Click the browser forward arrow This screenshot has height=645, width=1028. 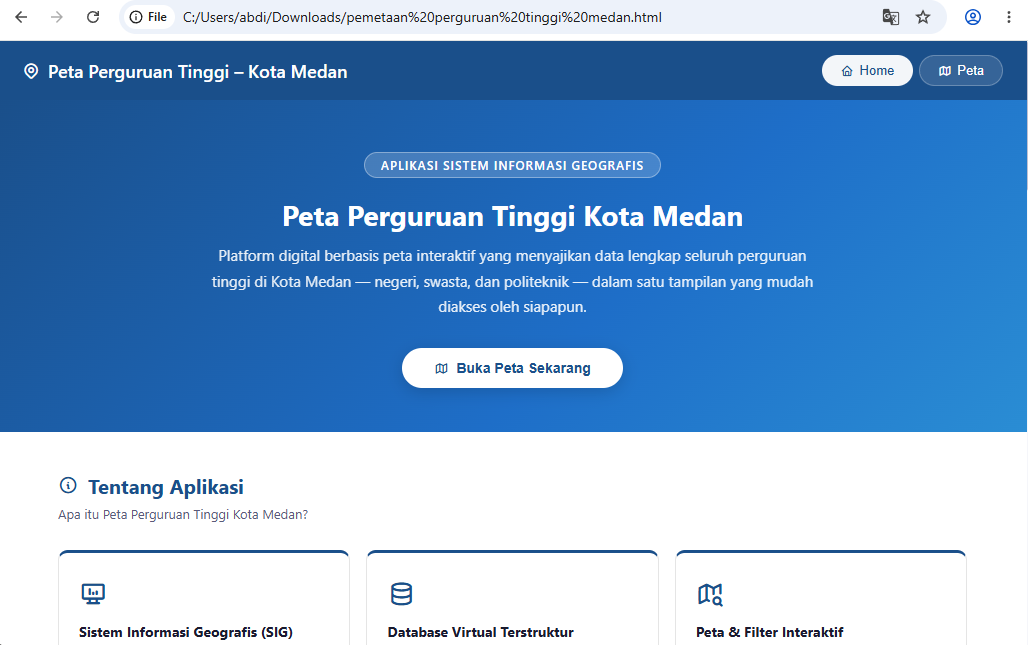(x=57, y=17)
